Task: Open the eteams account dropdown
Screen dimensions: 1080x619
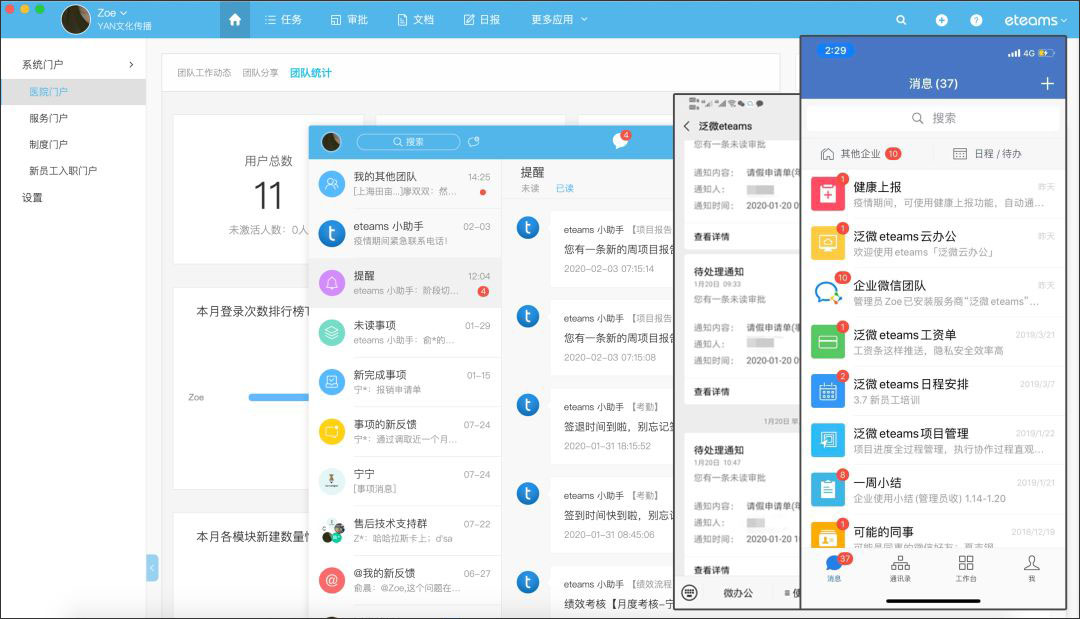Action: pyautogui.click(x=1035, y=20)
